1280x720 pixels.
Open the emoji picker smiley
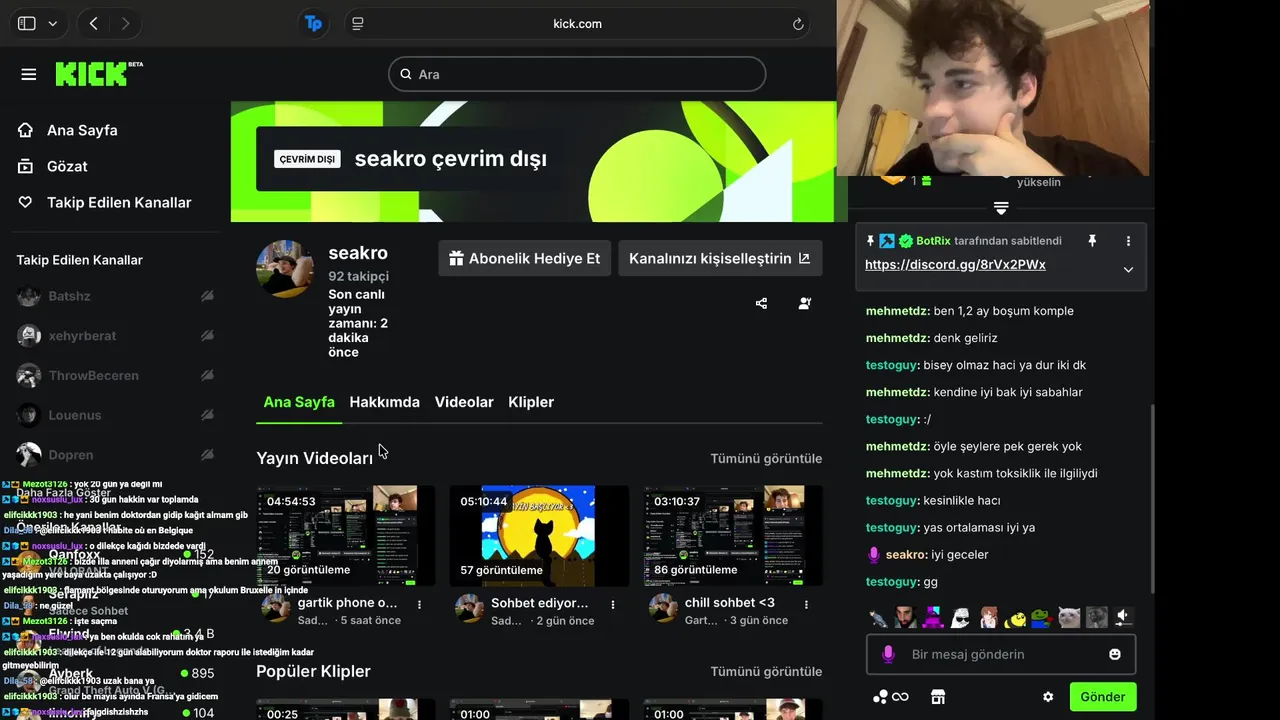[x=1115, y=654]
